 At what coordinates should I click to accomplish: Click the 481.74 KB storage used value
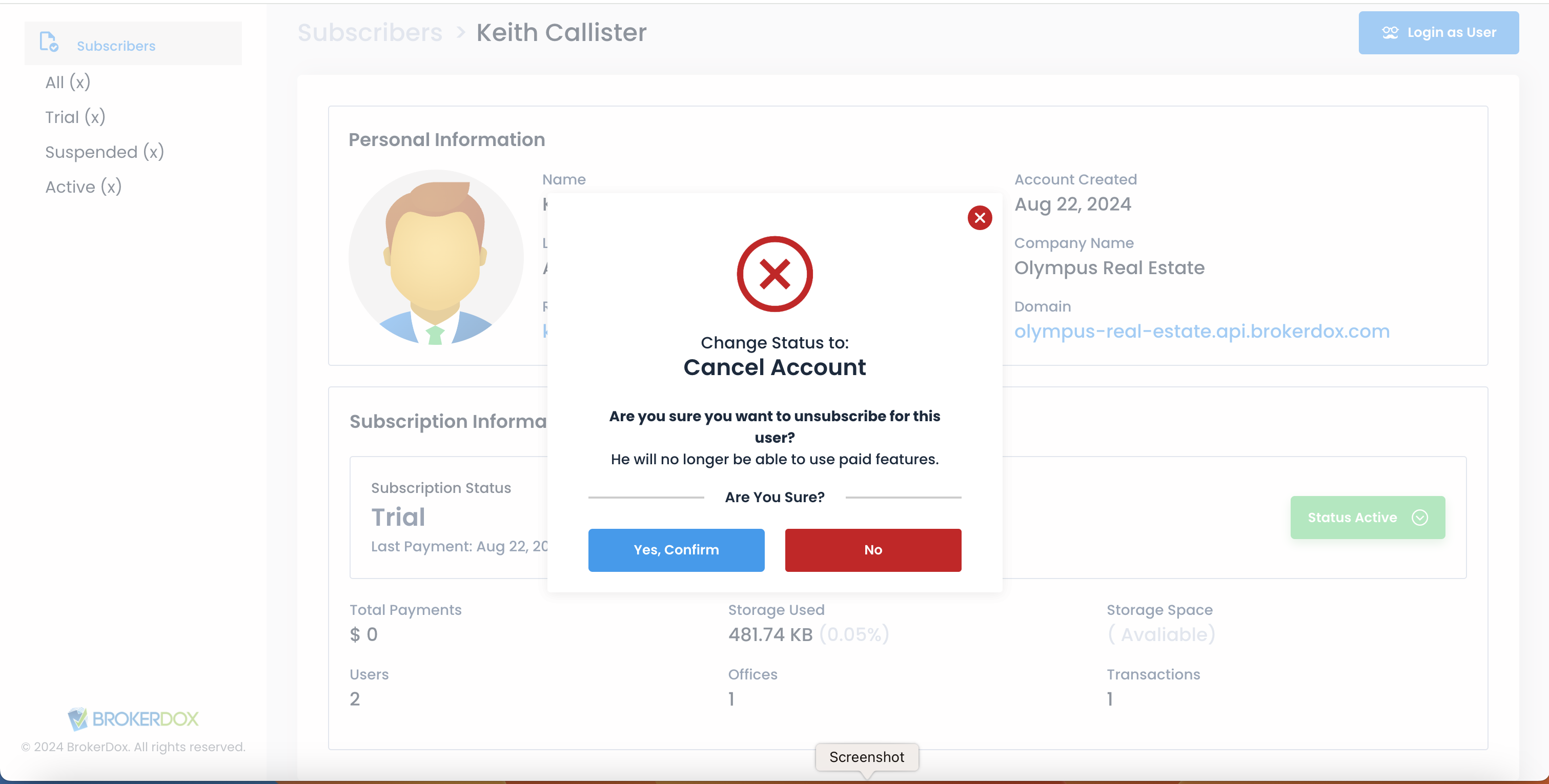[x=770, y=634]
